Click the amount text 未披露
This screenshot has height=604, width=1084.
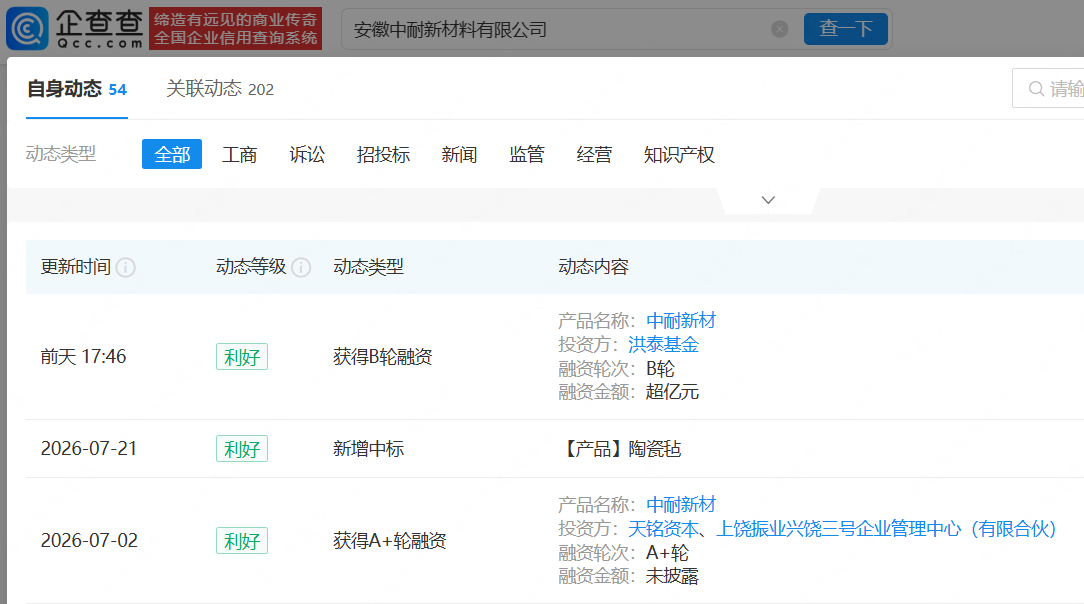[x=672, y=576]
